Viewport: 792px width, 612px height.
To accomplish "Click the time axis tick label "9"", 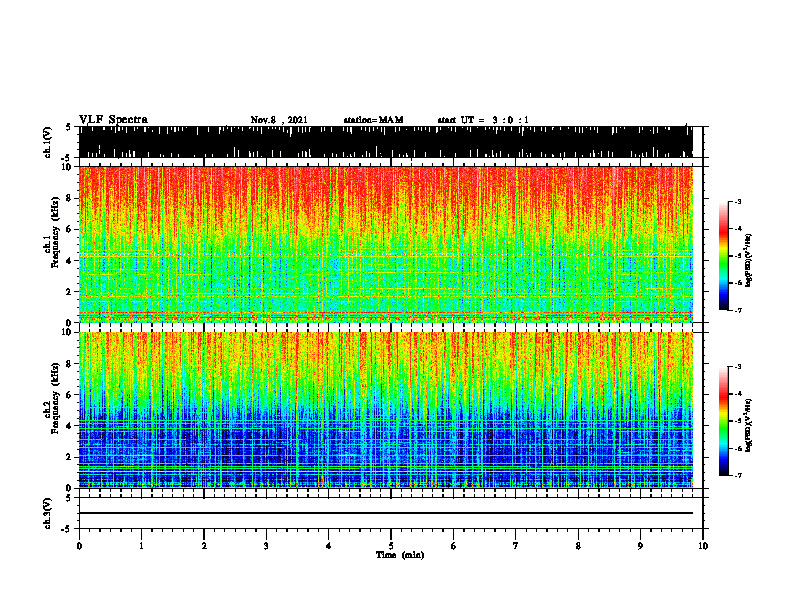I will pos(640,546).
